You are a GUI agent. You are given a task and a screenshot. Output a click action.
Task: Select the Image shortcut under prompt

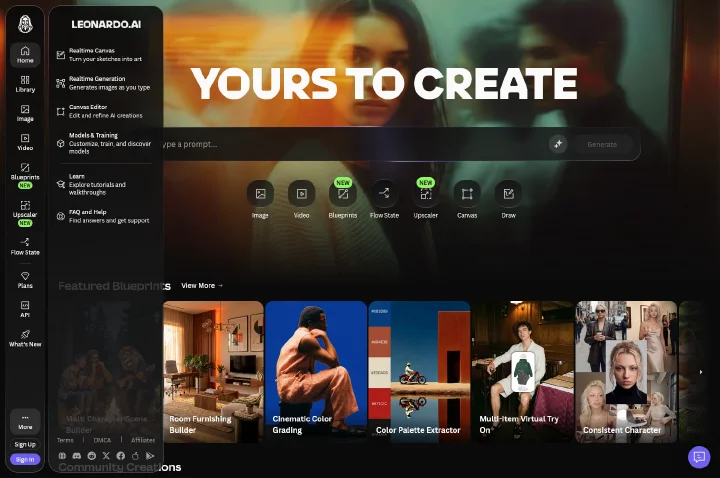pyautogui.click(x=260, y=199)
